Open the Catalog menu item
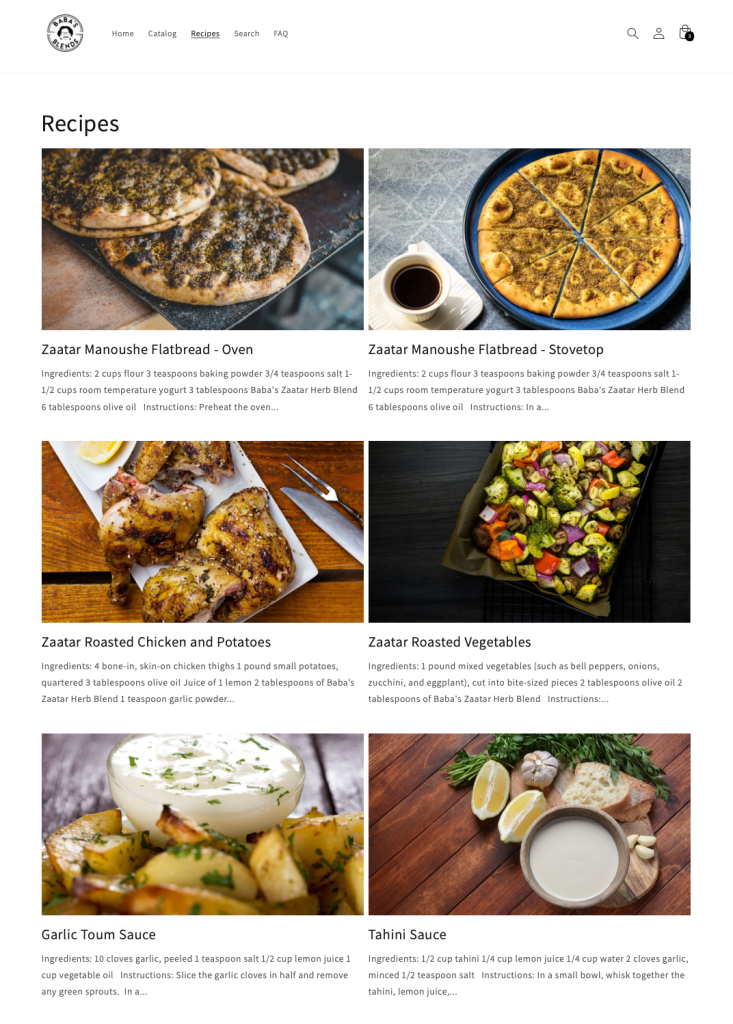 (x=162, y=33)
